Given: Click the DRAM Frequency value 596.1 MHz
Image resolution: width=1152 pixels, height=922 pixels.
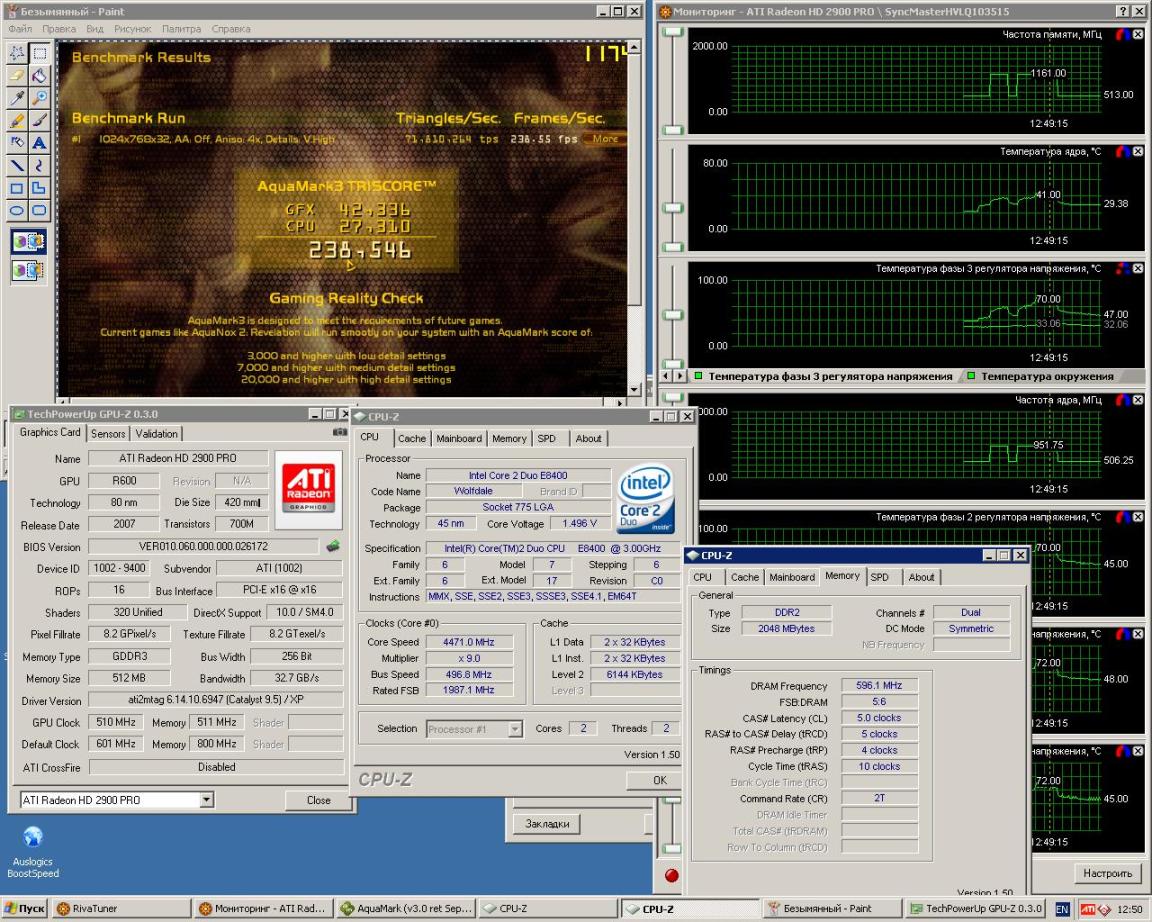Looking at the screenshot, I should [879, 685].
